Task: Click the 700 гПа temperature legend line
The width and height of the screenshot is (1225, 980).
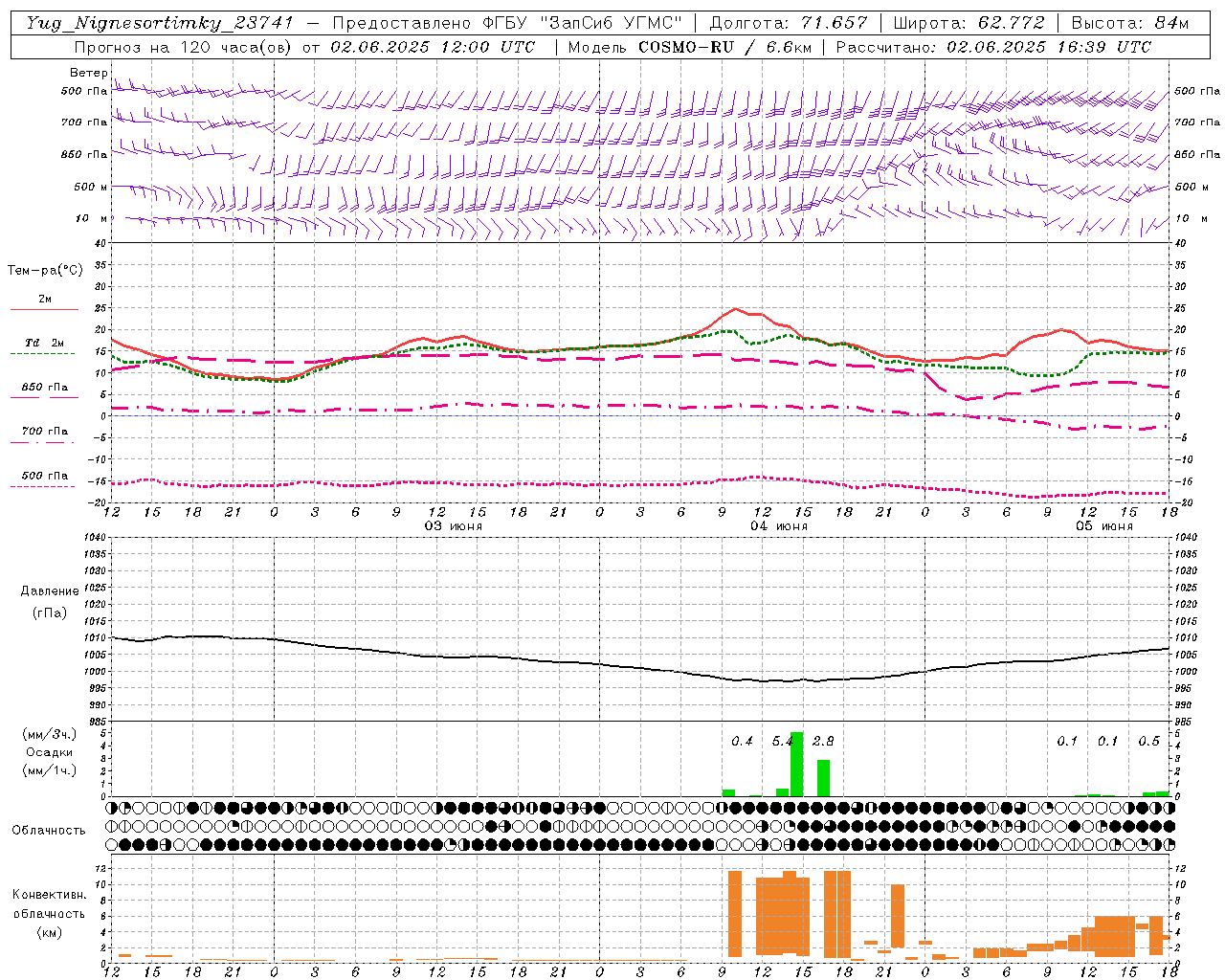Action: coord(44,434)
